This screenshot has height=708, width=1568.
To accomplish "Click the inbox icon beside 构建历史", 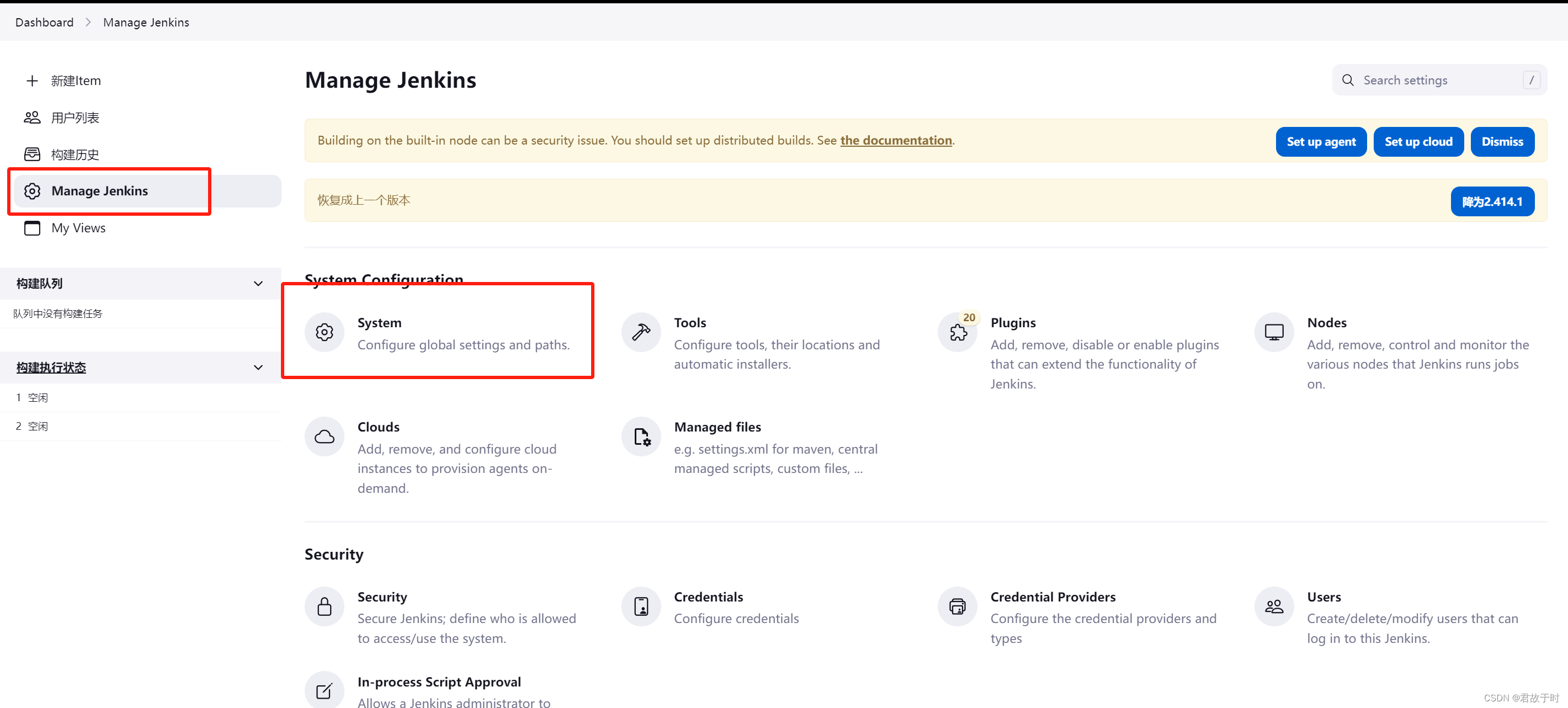I will (x=32, y=154).
